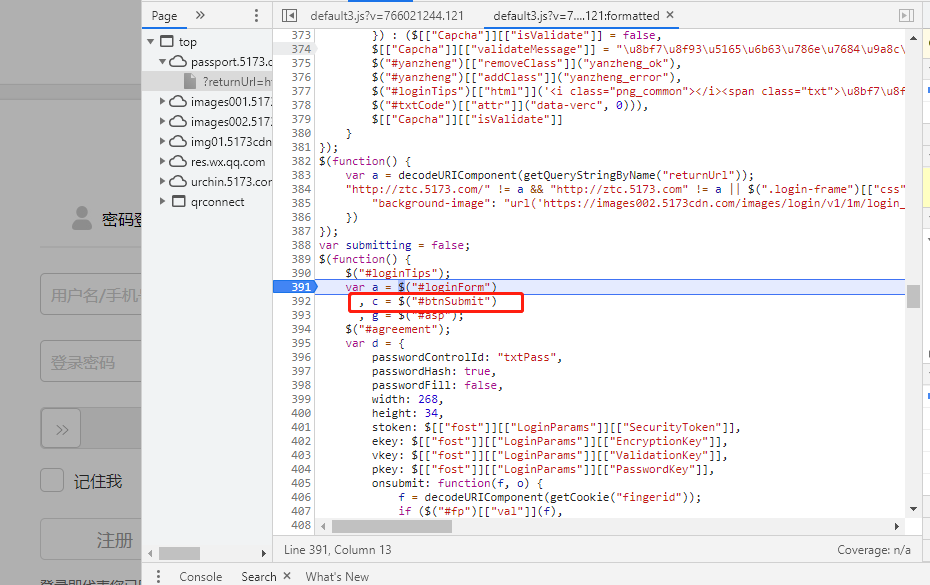Select the 密码登录 login tab on page
Image resolution: width=930 pixels, height=585 pixels.
107,219
